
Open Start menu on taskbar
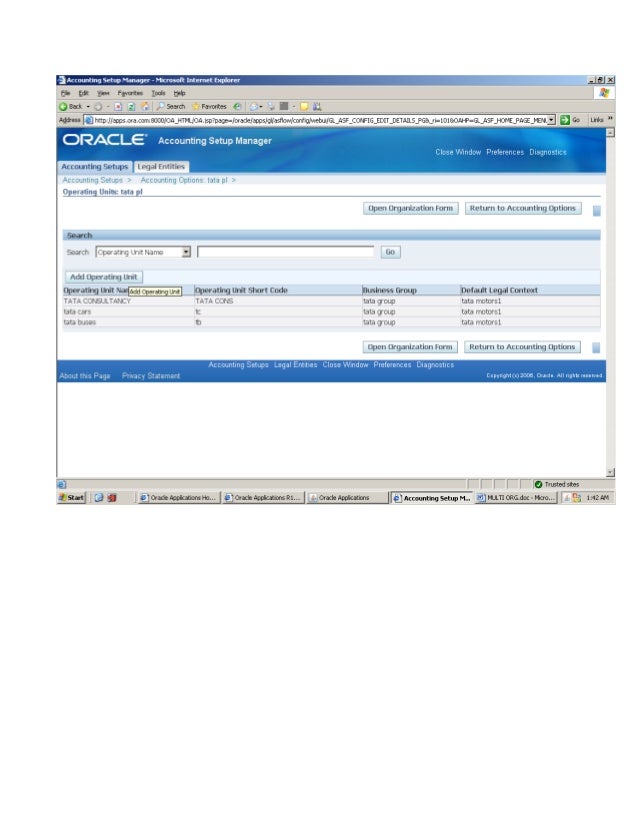[x=71, y=497]
